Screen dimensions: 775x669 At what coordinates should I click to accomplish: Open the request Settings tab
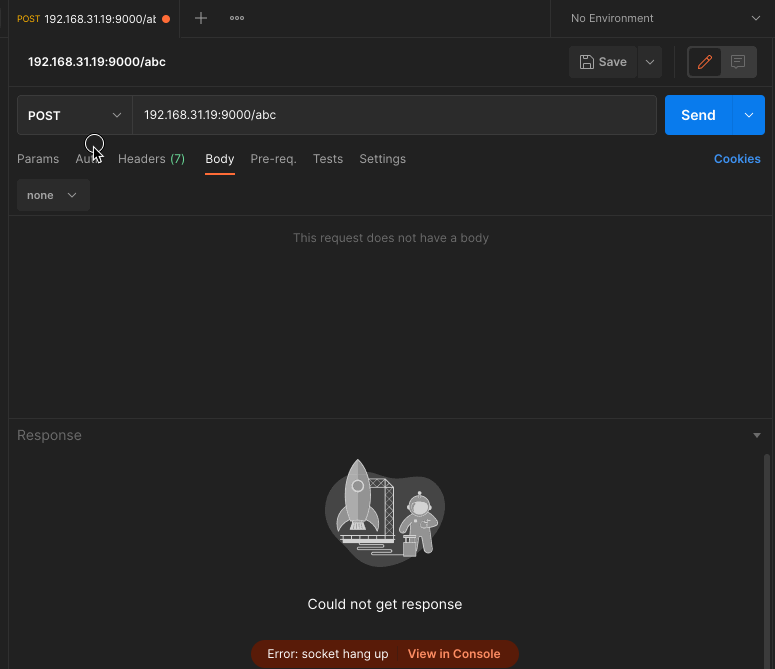click(x=382, y=159)
